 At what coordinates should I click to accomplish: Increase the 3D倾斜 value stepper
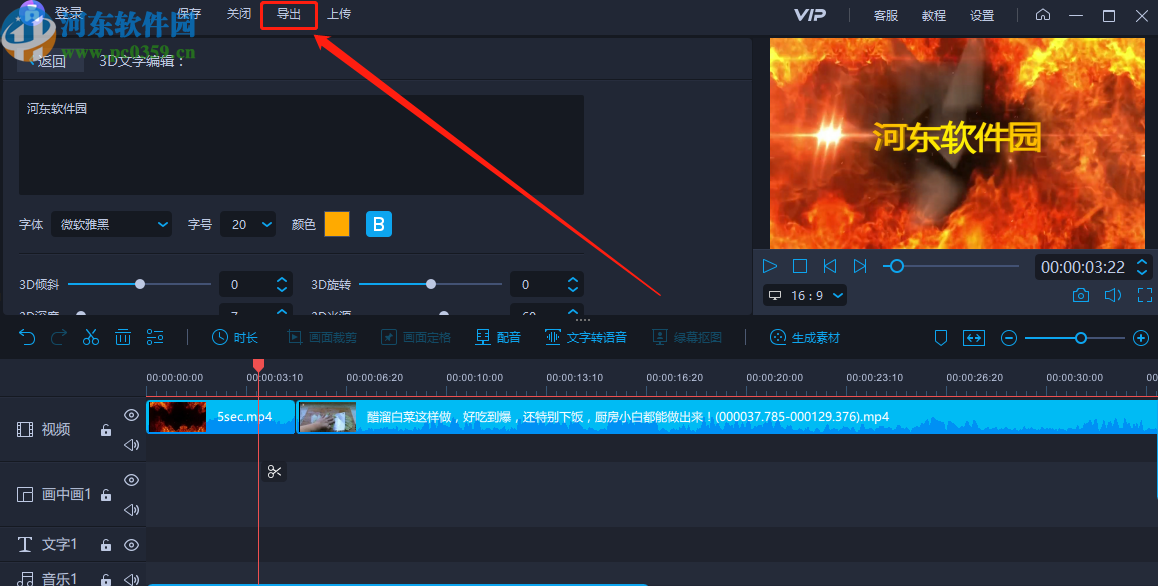[281, 279]
